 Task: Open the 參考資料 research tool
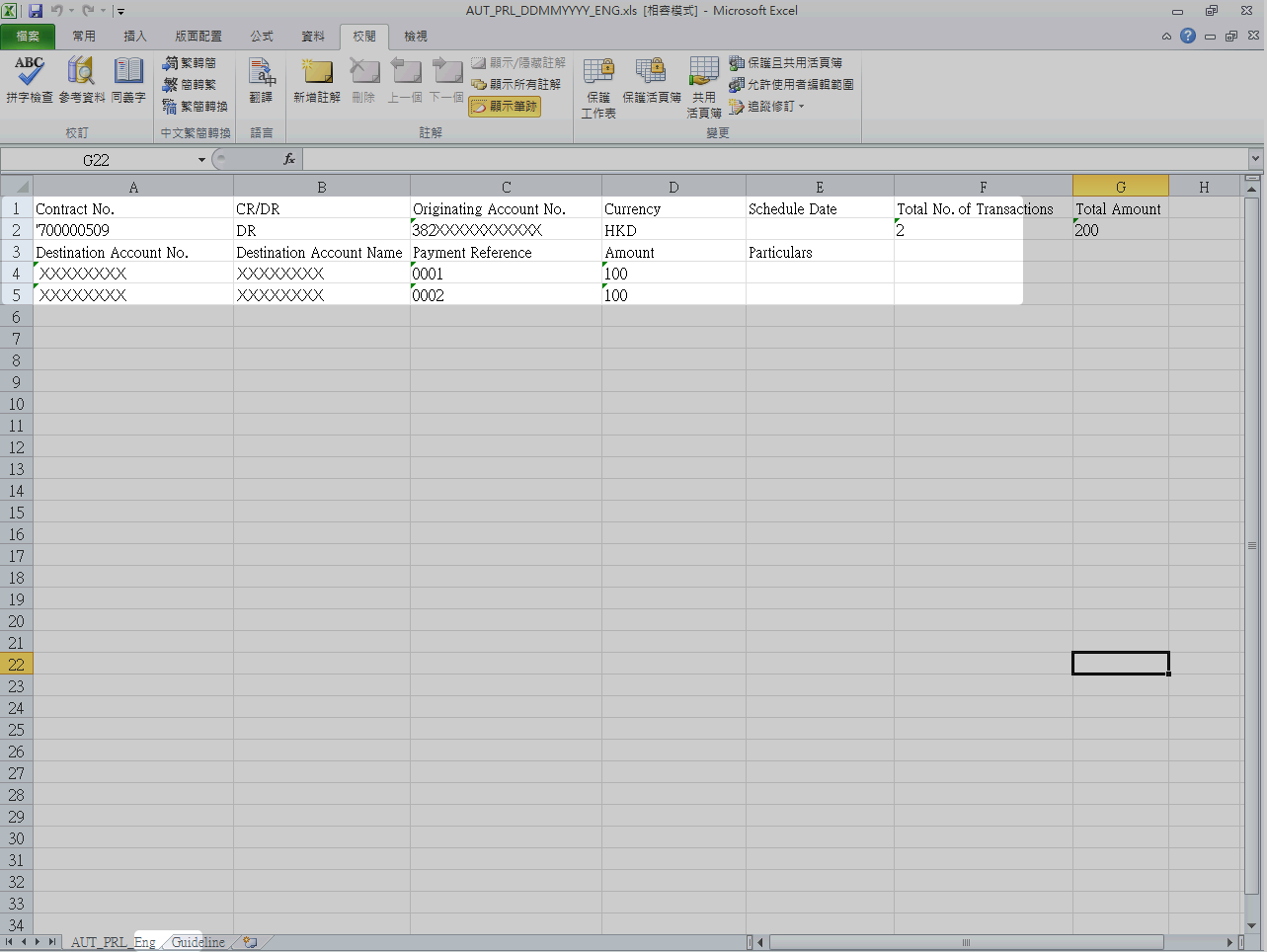point(81,80)
